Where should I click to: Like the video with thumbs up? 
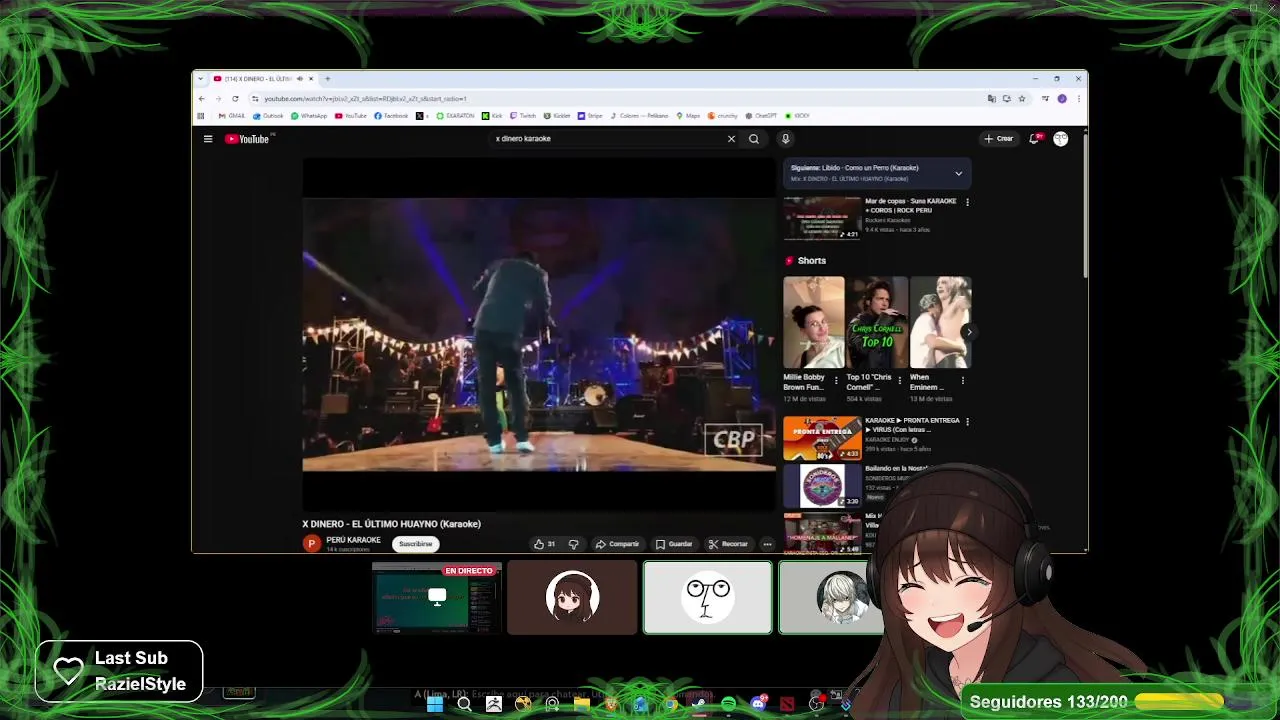coord(544,544)
